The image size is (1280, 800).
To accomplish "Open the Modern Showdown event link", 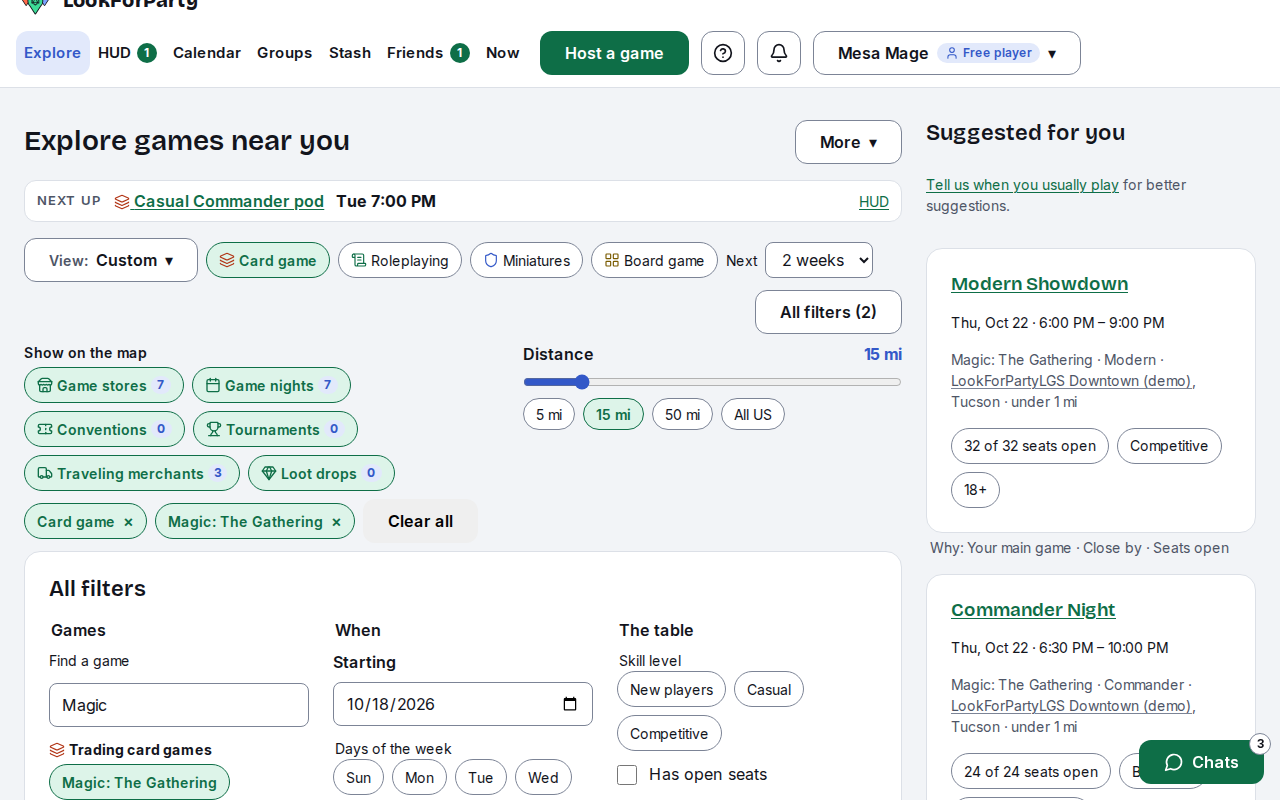I will coord(1039,284).
